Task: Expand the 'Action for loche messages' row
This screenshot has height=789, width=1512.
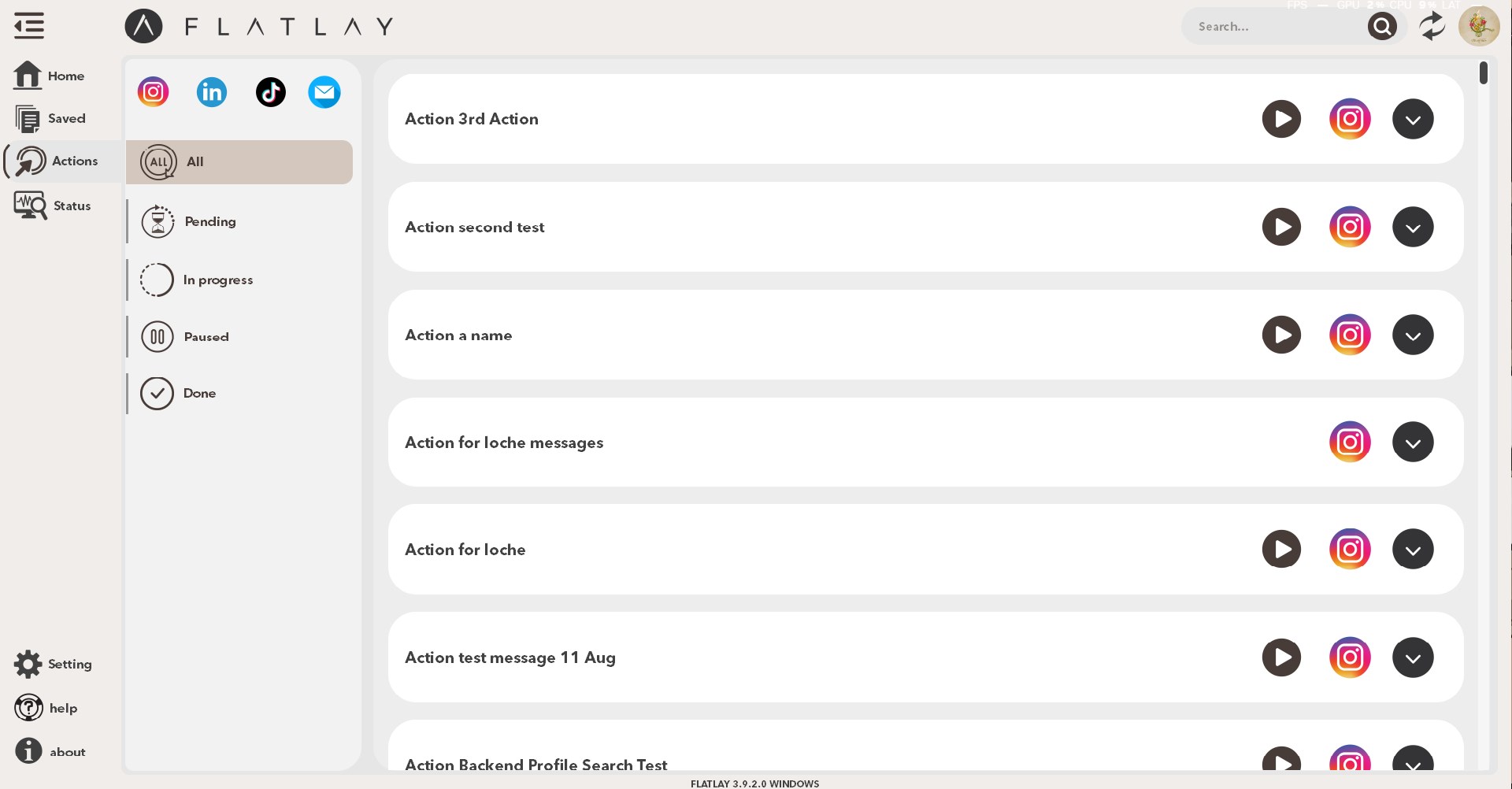Action: (x=1413, y=443)
